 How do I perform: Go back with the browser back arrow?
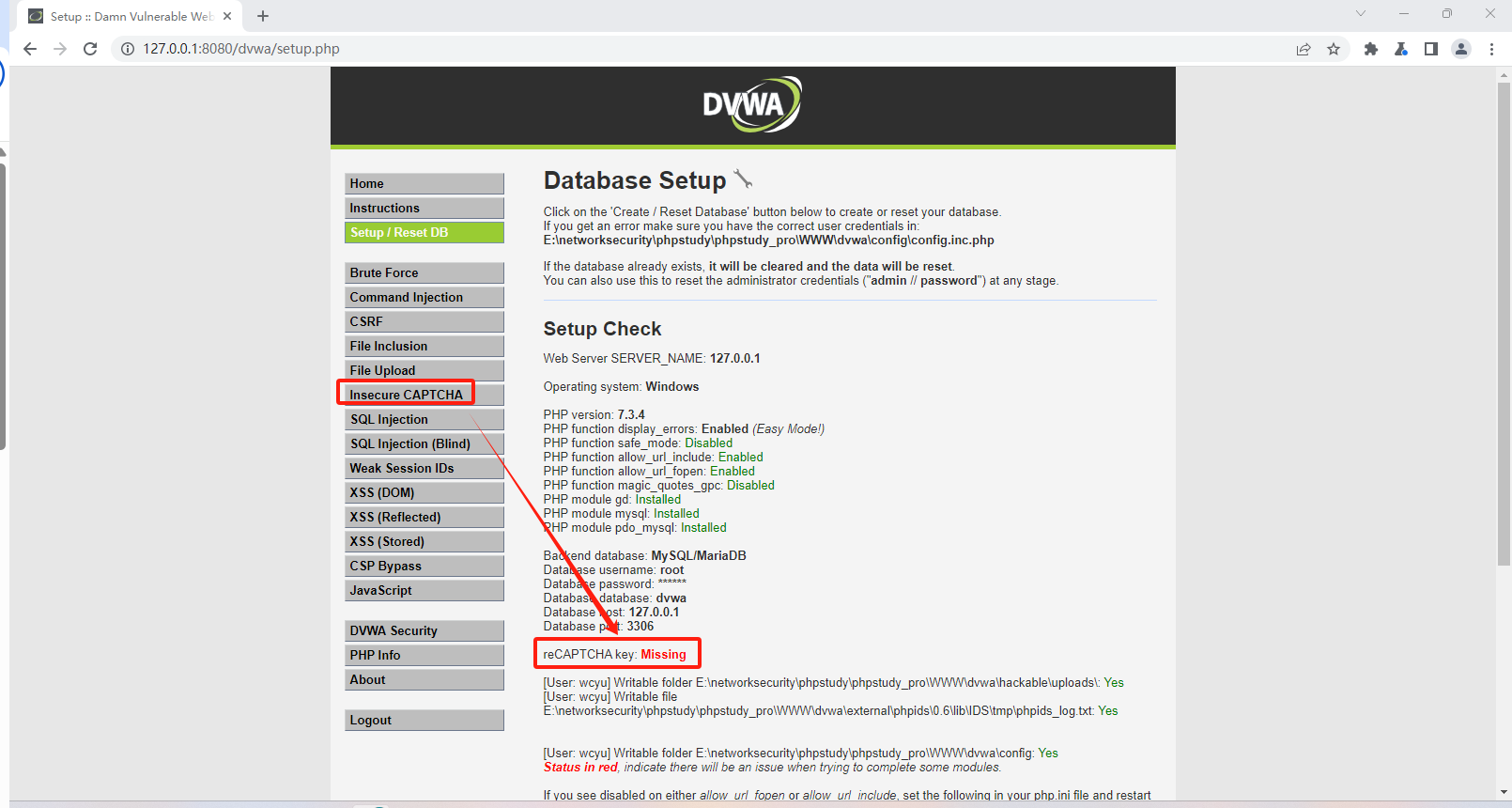[30, 49]
